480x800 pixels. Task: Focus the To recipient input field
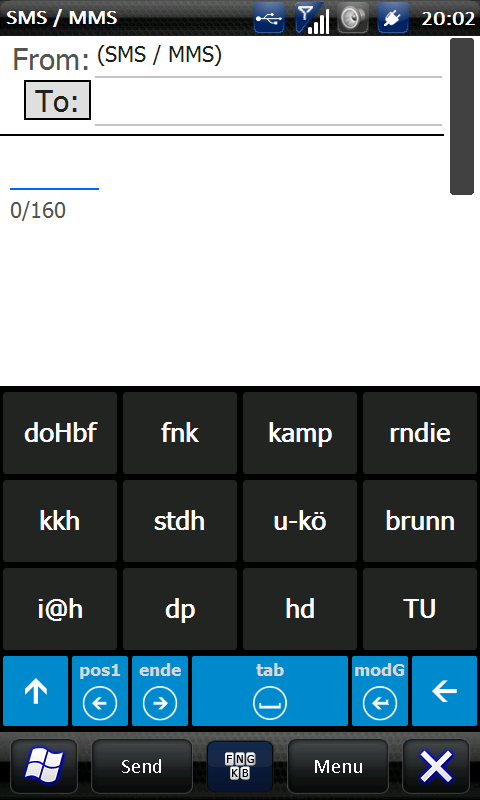point(268,102)
